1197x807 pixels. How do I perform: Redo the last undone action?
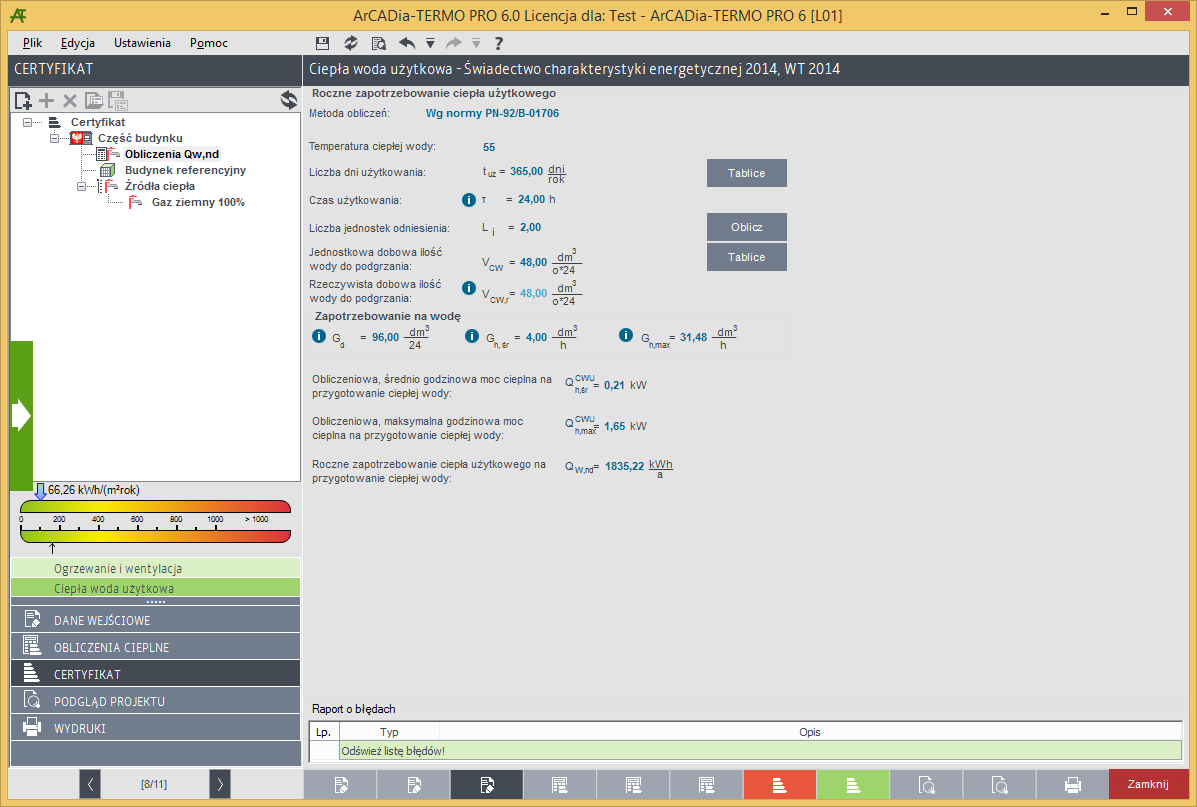pyautogui.click(x=453, y=43)
